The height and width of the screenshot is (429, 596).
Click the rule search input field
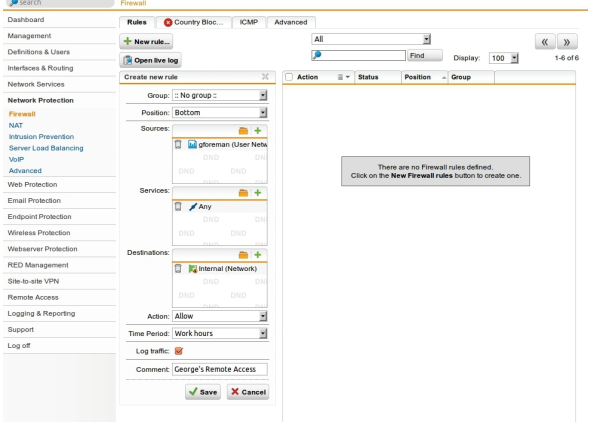coord(358,55)
